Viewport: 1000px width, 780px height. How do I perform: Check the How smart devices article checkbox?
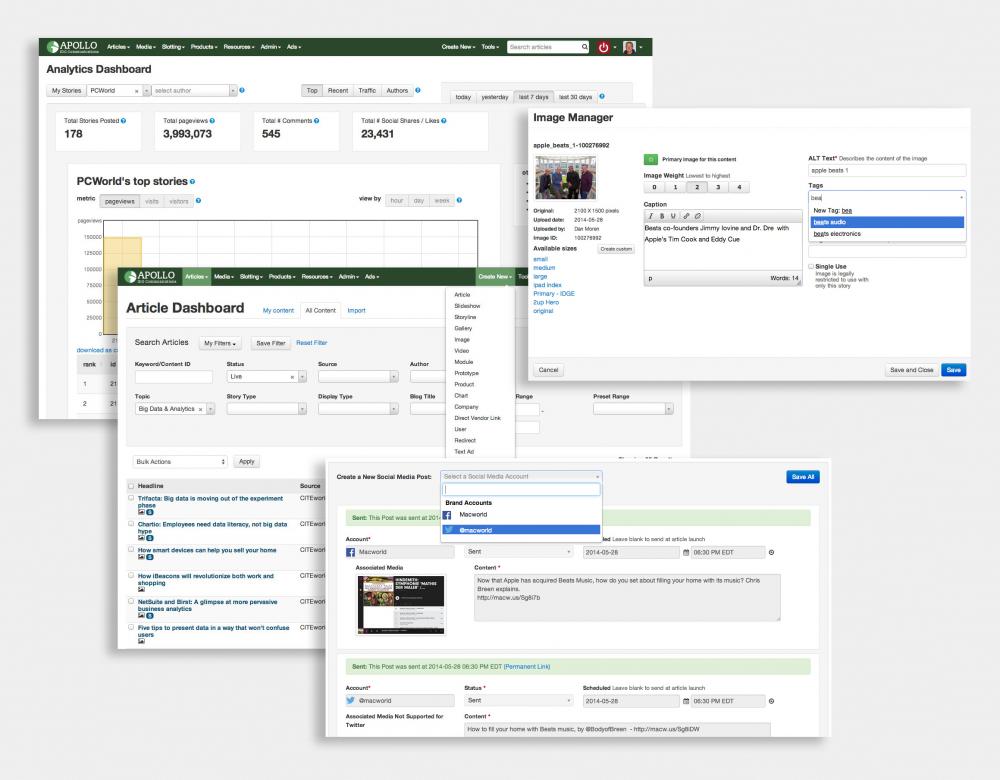point(131,549)
